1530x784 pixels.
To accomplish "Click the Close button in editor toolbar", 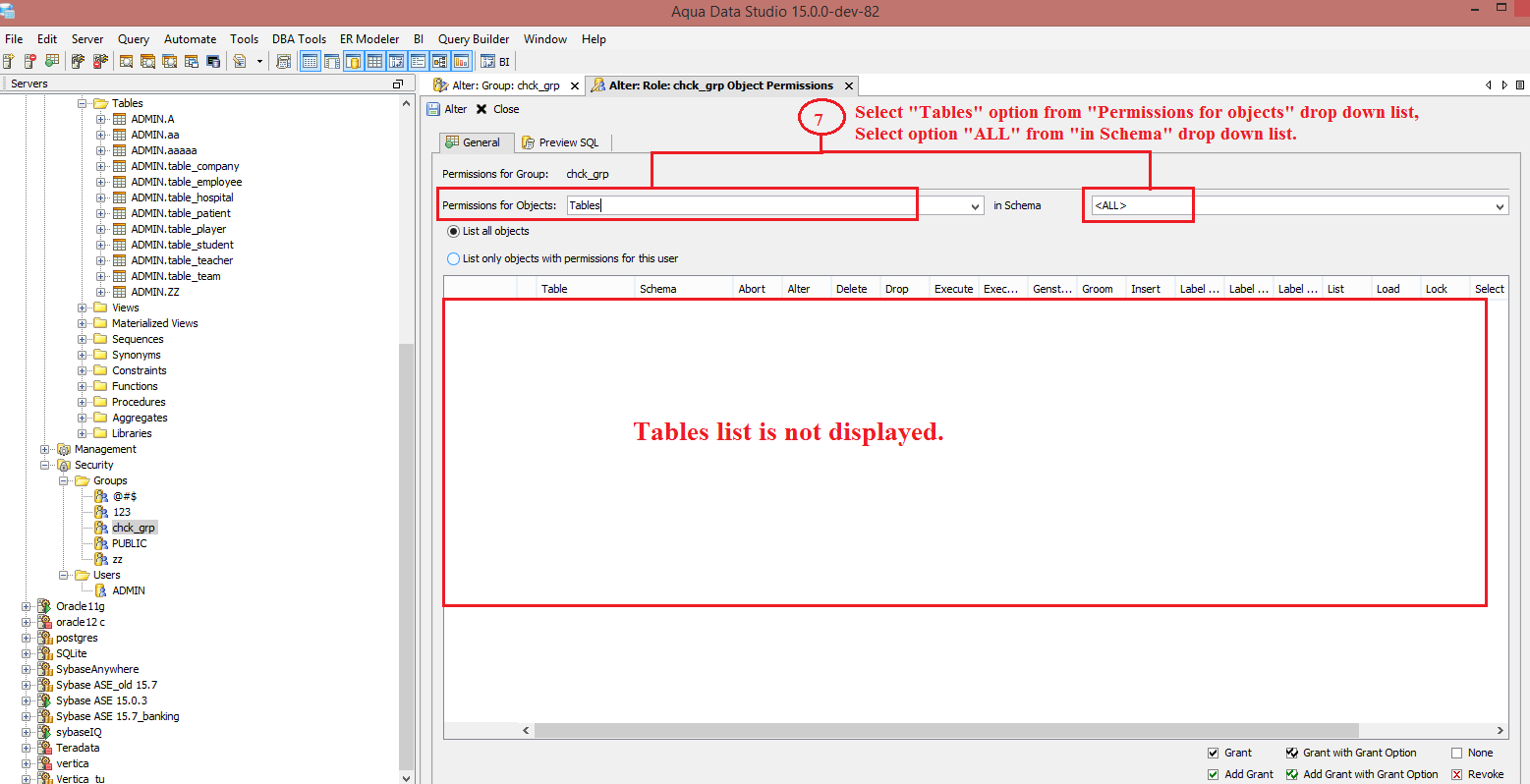I will click(497, 109).
